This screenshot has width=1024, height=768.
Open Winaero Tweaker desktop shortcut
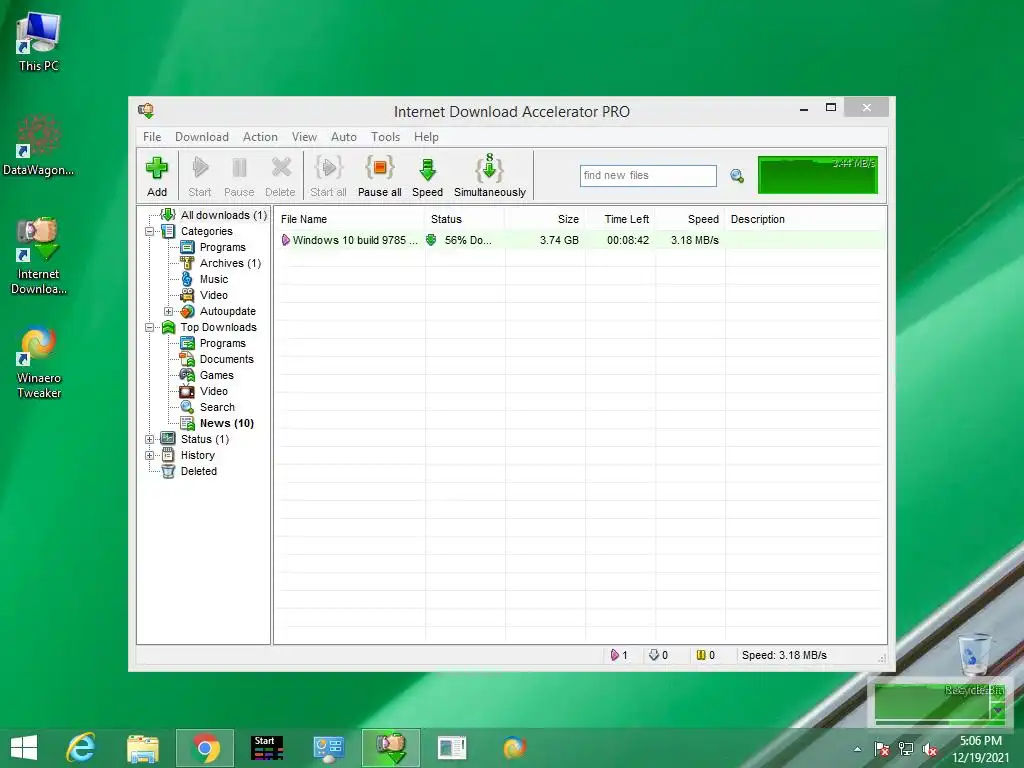point(39,362)
